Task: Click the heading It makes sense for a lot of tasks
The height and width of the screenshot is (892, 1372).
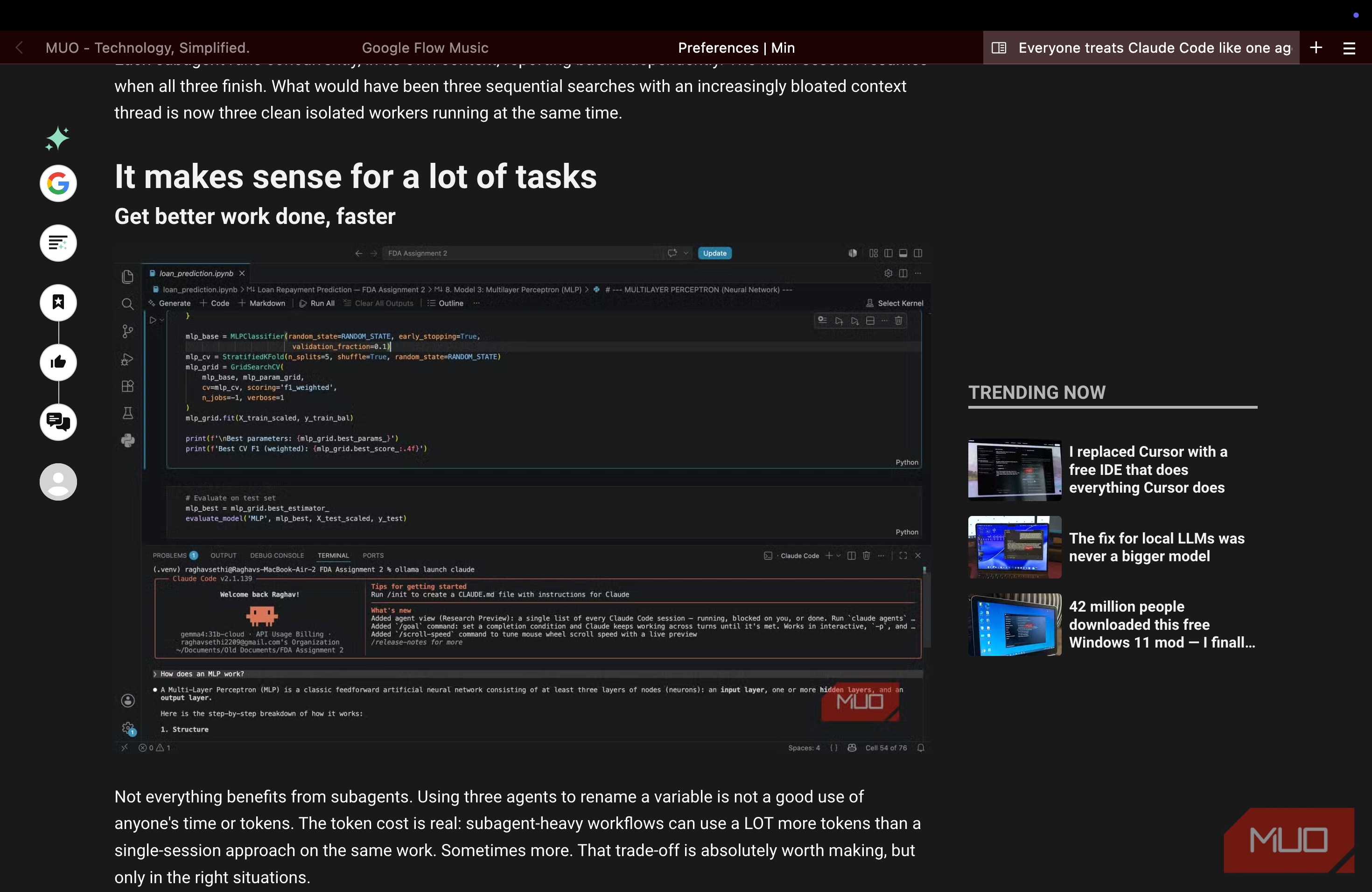Action: 355,176
